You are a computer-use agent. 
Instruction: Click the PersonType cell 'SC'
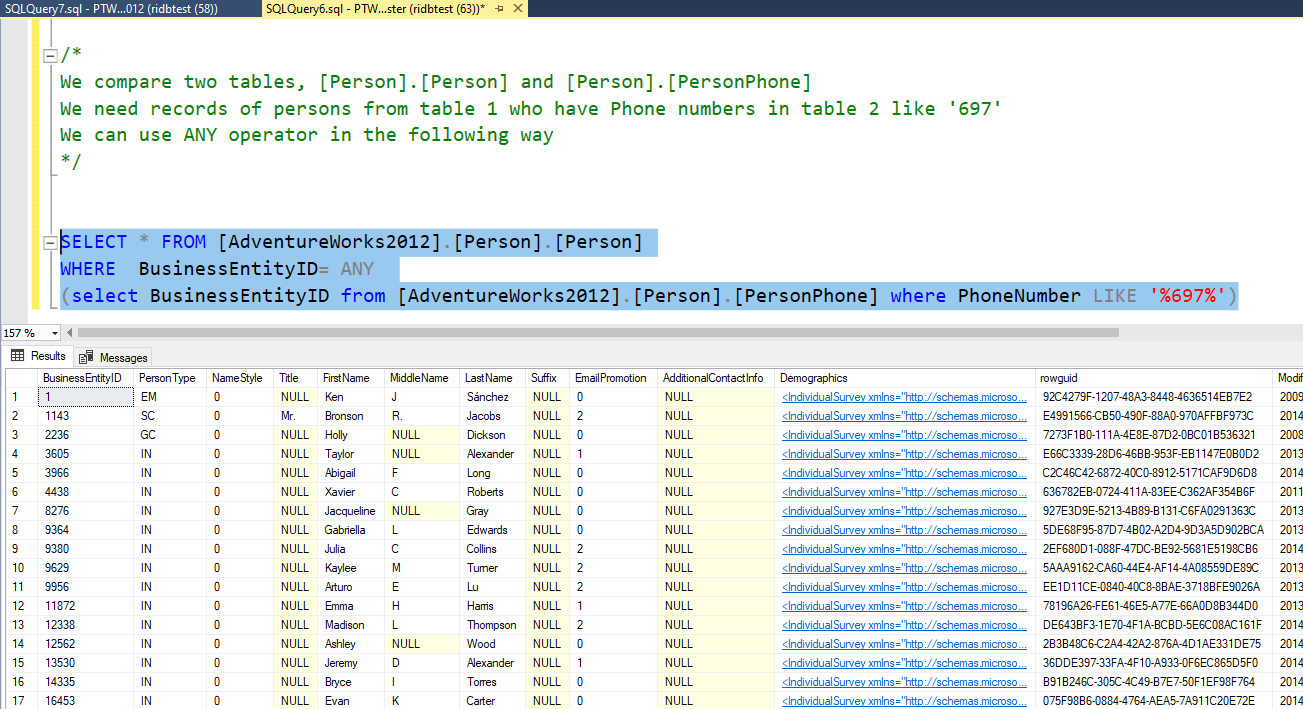[170, 416]
